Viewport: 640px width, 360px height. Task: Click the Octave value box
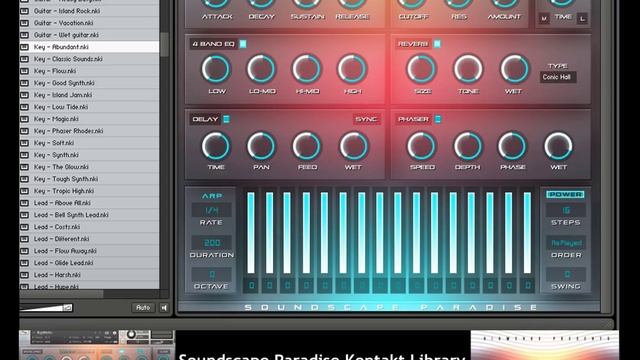click(211, 274)
